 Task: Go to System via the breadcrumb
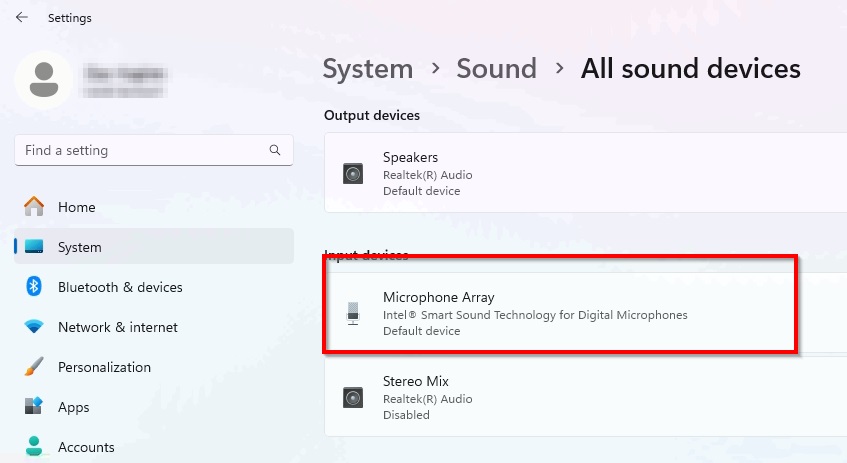pos(367,68)
